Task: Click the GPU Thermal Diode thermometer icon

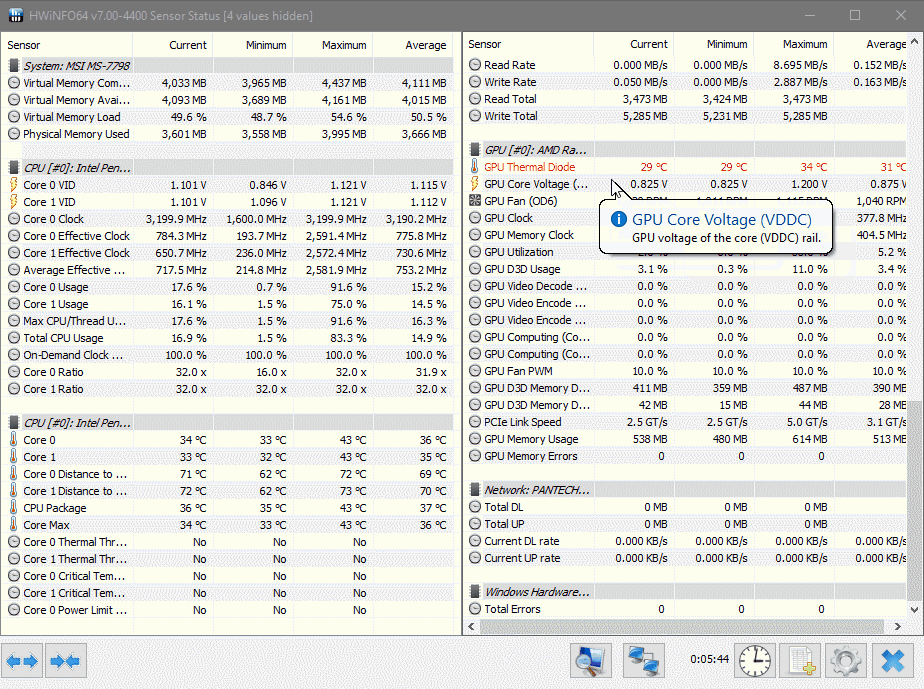Action: tap(474, 167)
